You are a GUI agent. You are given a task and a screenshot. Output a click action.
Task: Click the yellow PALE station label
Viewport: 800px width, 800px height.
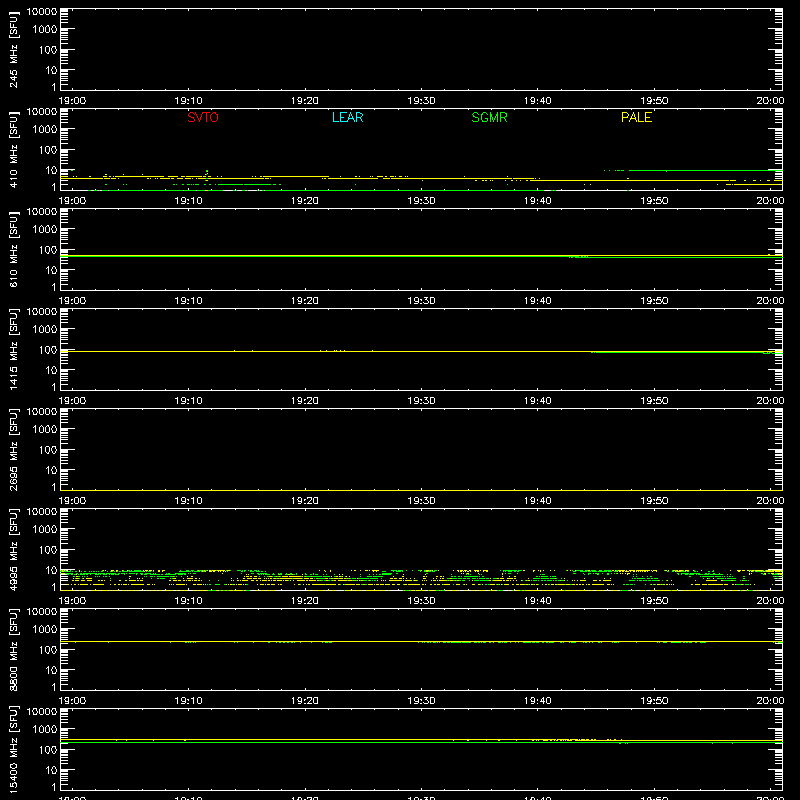pos(636,117)
